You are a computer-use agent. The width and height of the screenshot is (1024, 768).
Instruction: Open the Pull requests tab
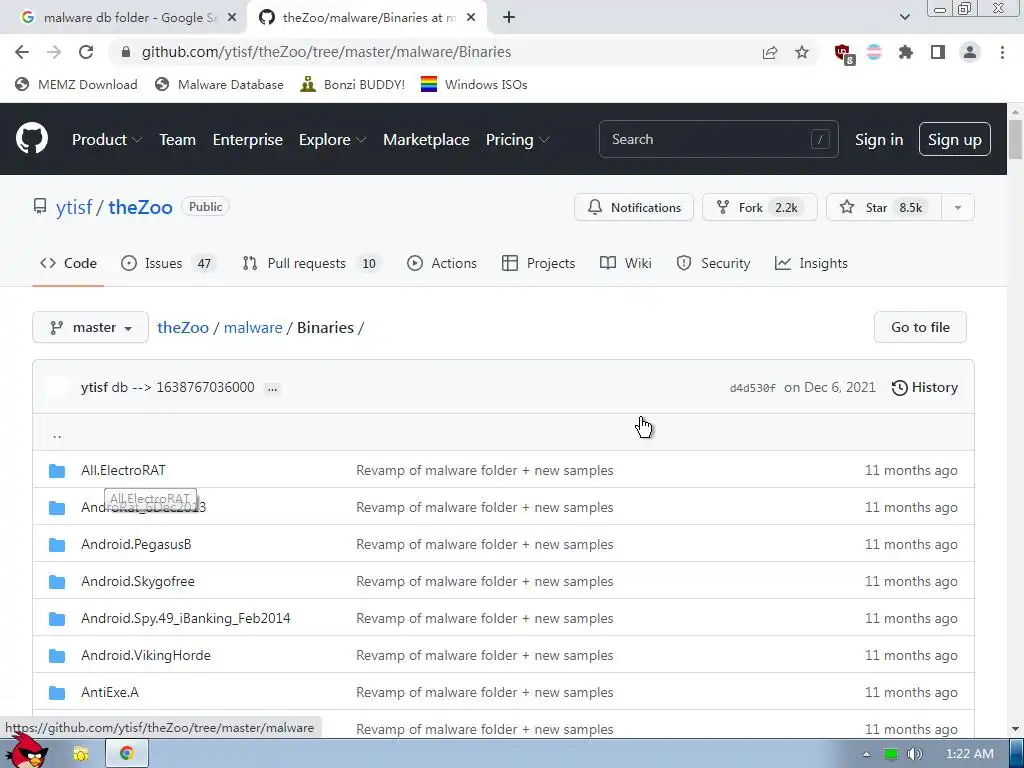click(312, 263)
